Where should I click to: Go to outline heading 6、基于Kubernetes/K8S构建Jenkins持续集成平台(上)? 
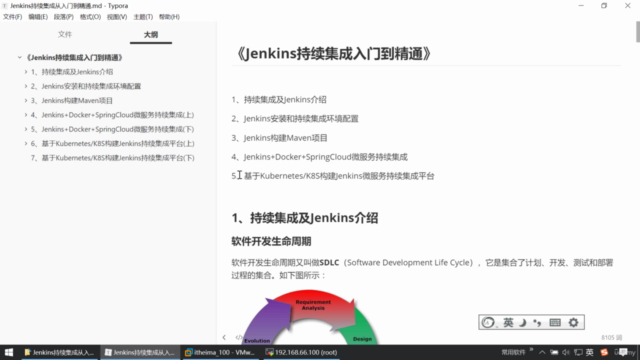tap(113, 143)
